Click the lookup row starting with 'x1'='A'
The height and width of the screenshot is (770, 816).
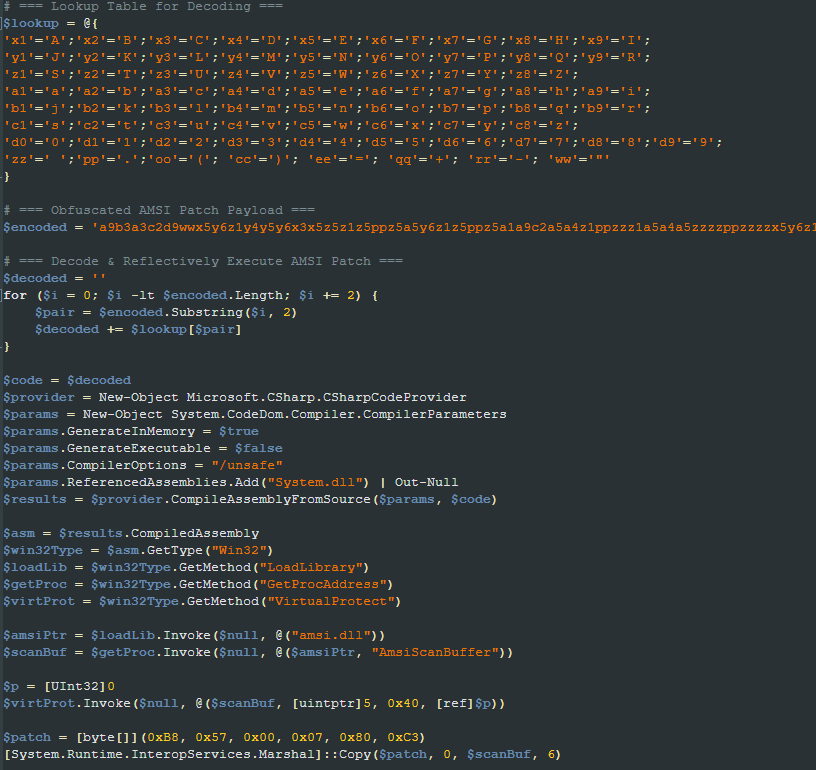tap(327, 41)
